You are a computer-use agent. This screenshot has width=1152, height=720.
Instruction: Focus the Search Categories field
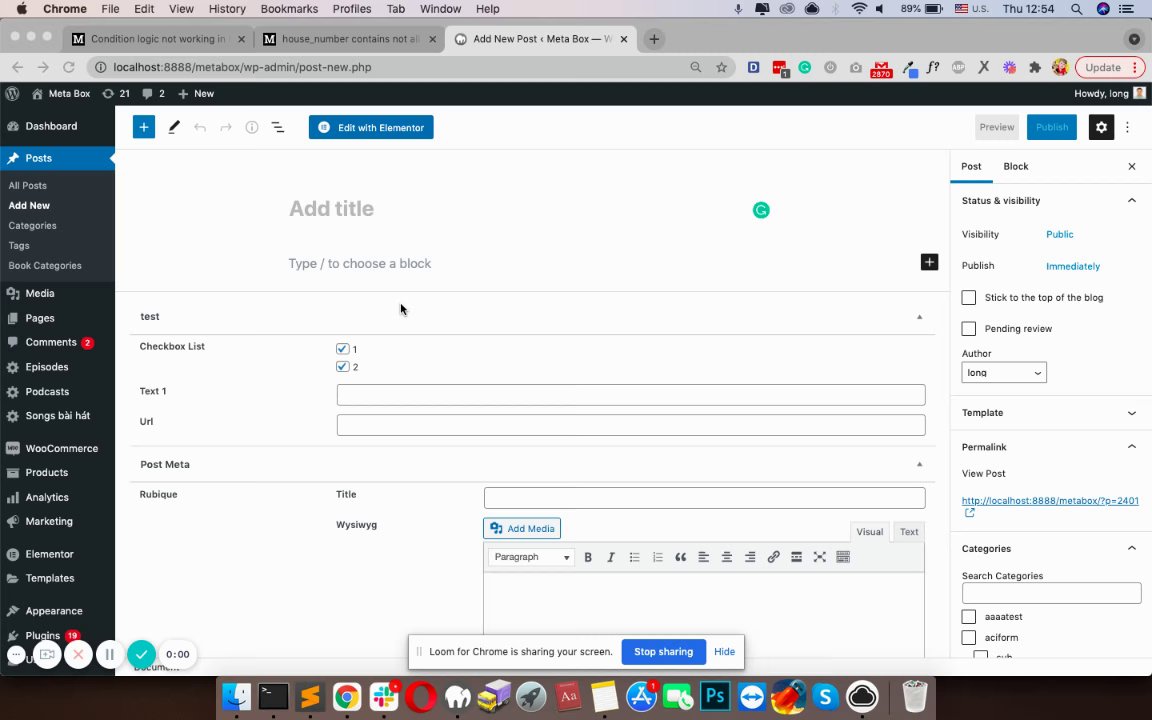pyautogui.click(x=1051, y=593)
